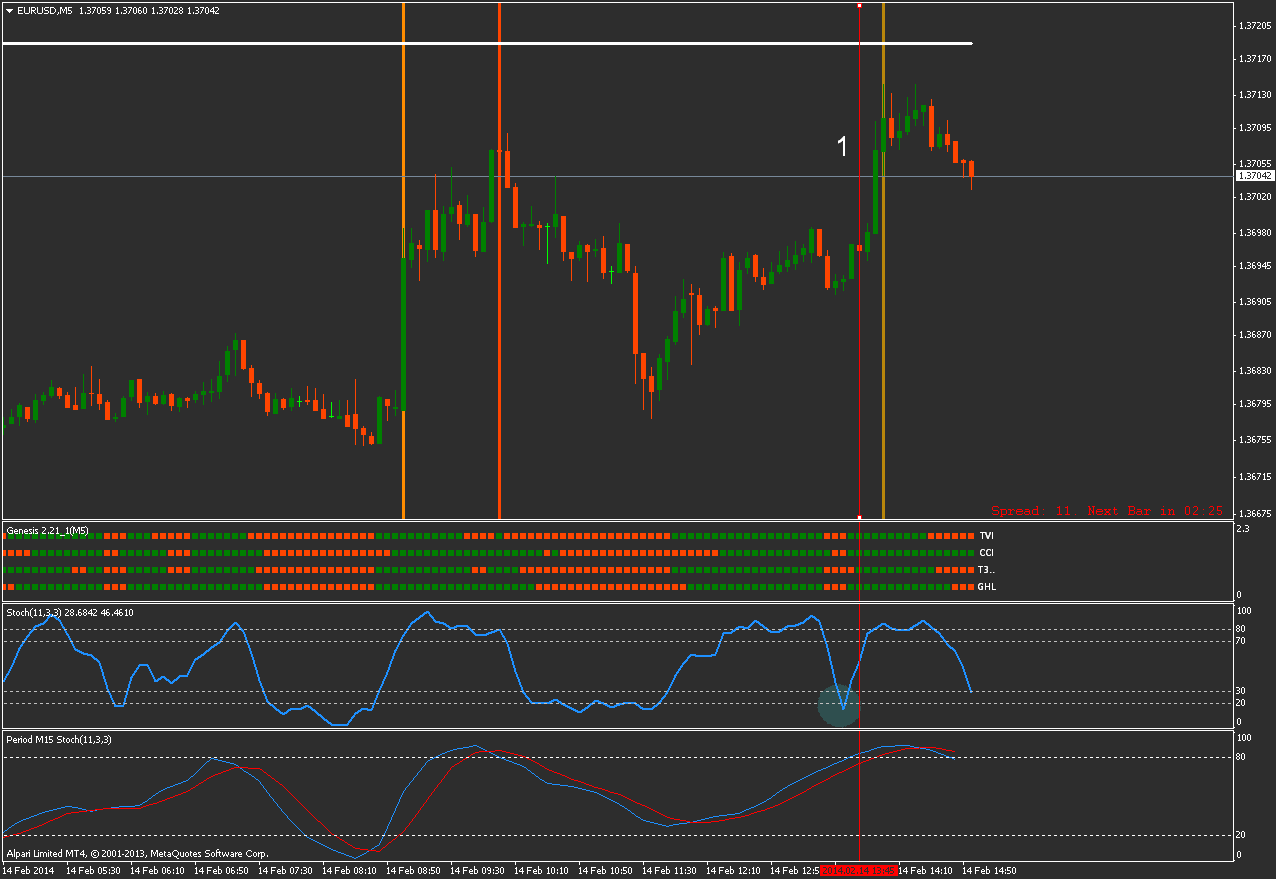Click the red highlighted date label on time axis

pos(858,871)
